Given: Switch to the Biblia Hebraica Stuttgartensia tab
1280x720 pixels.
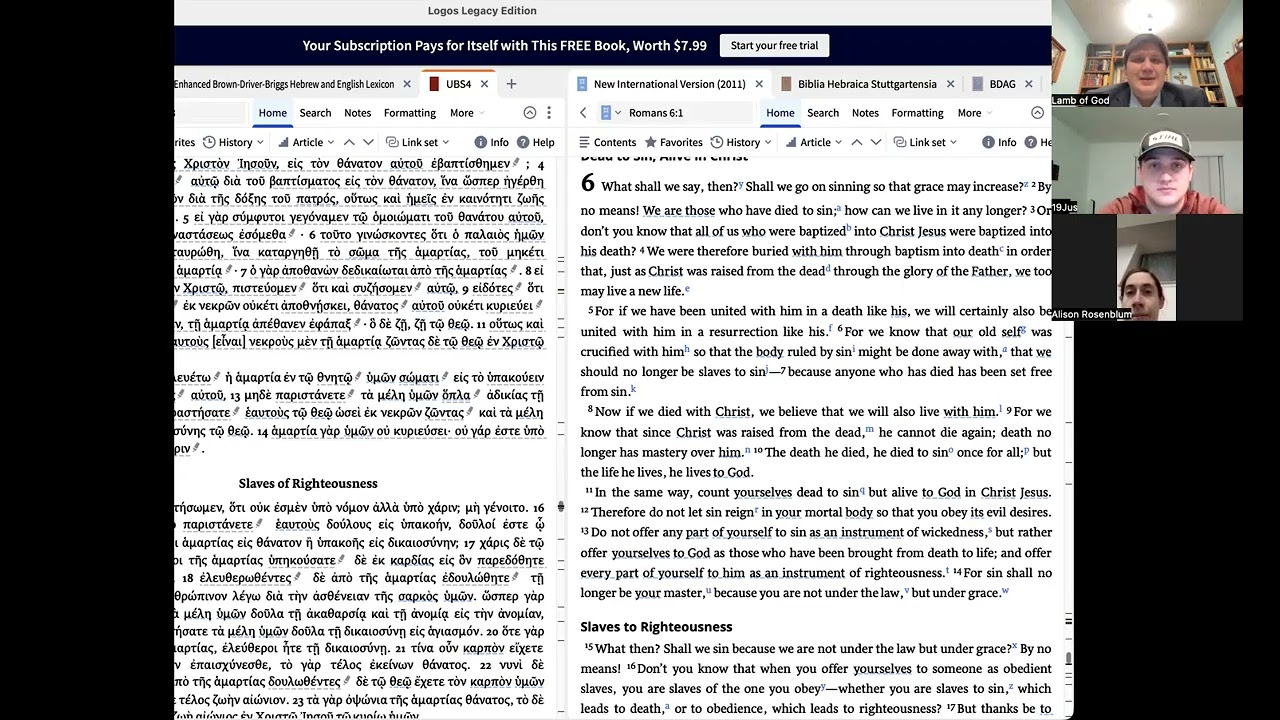Looking at the screenshot, I should coord(867,84).
